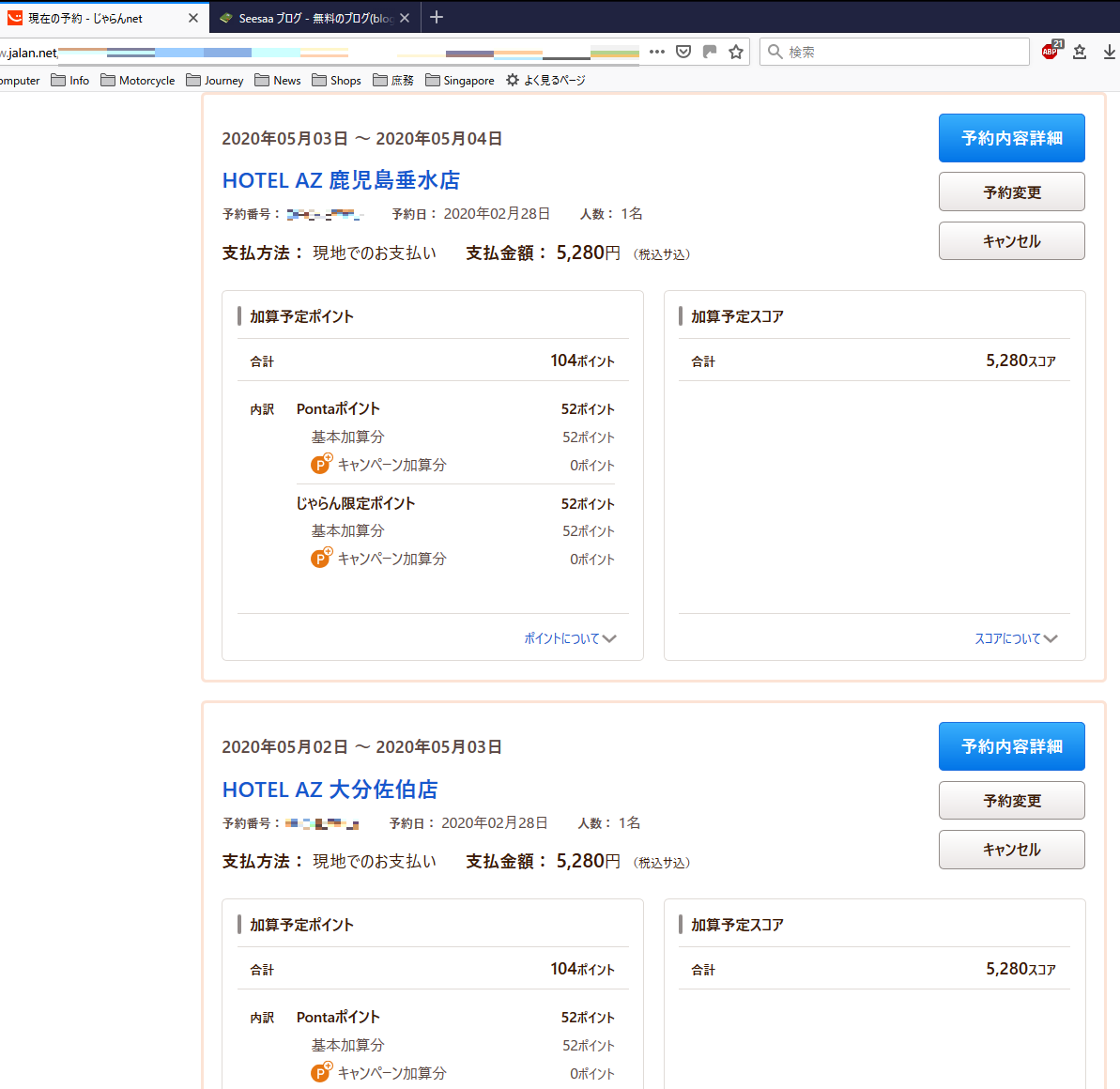
Task: Click 予約変更 for the 大分佐伯店 booking
Action: [x=1011, y=801]
